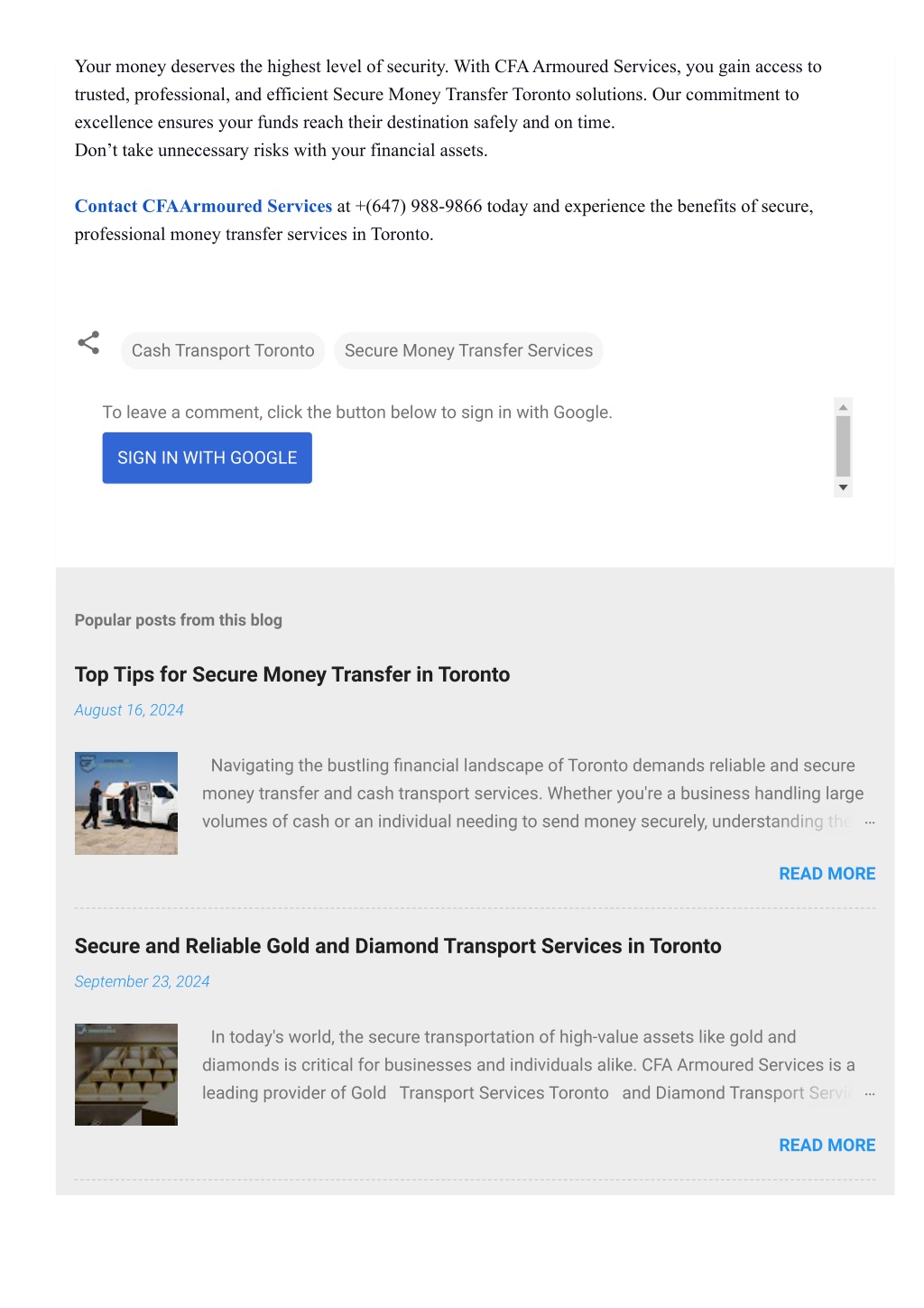Click the comment box scroll down arrow
Screen dimensions: 924x1308
(x=843, y=487)
